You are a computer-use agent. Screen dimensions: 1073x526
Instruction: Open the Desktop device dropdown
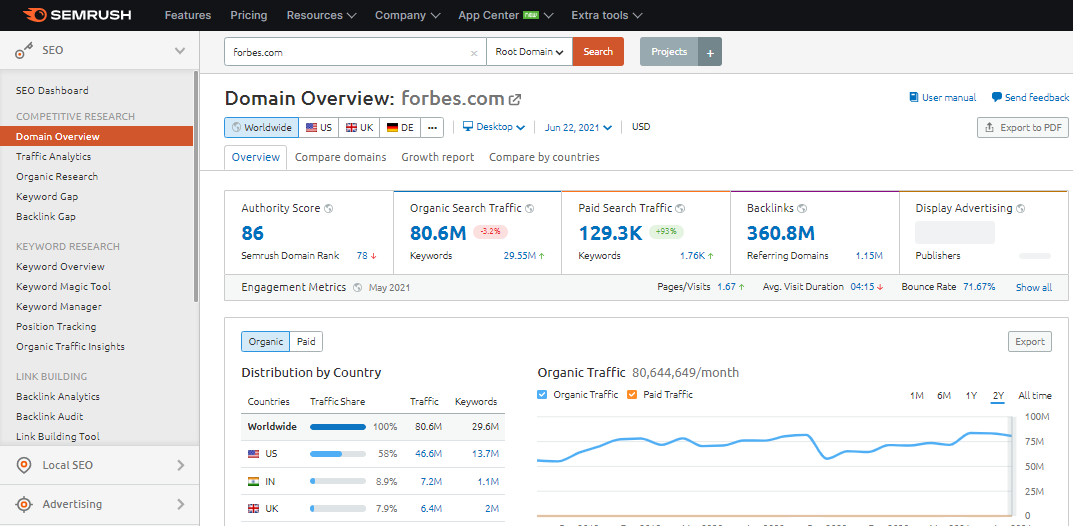click(494, 127)
